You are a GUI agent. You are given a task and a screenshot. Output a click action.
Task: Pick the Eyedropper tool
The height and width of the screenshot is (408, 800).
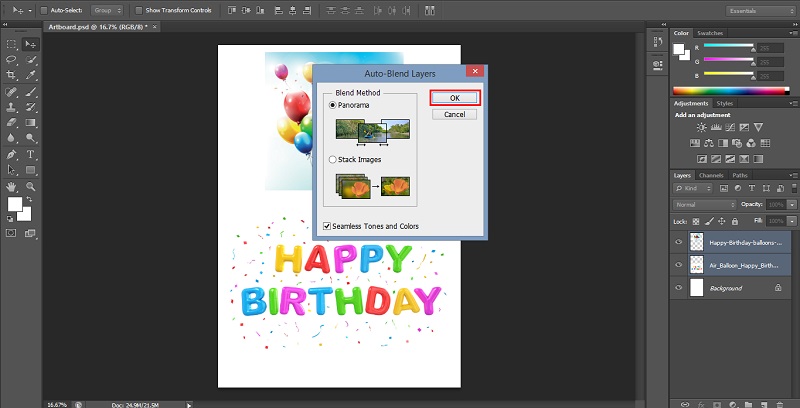coord(31,75)
